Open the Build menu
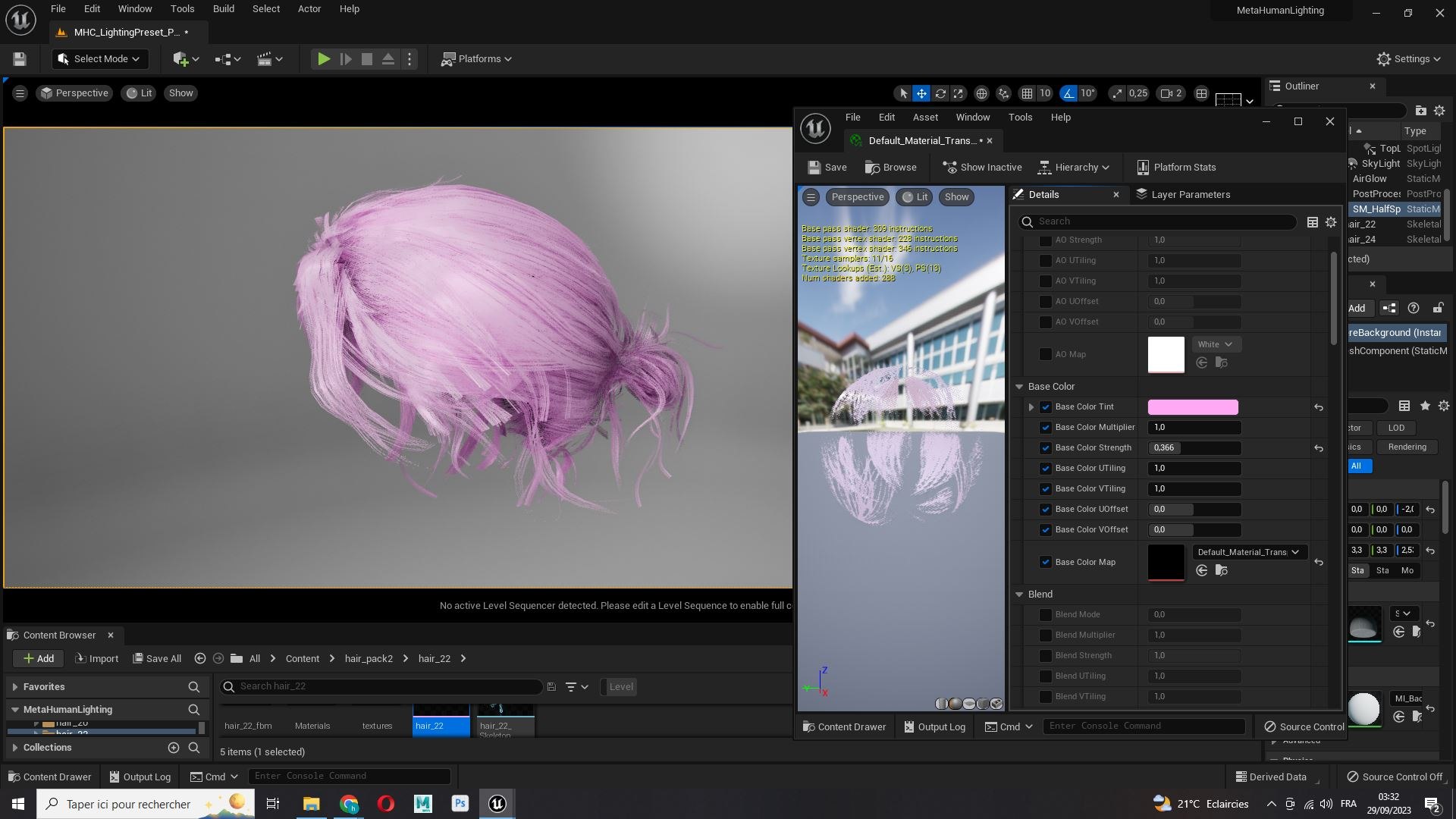 pyautogui.click(x=223, y=9)
